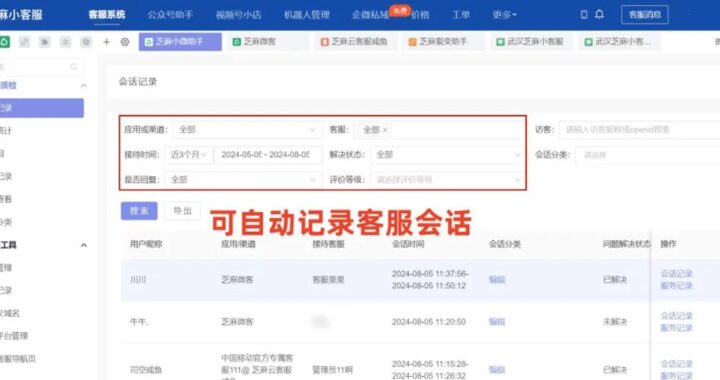The width and height of the screenshot is (720, 380).
Task: Open 服务记录 for the 川川 row
Action: click(x=676, y=285)
